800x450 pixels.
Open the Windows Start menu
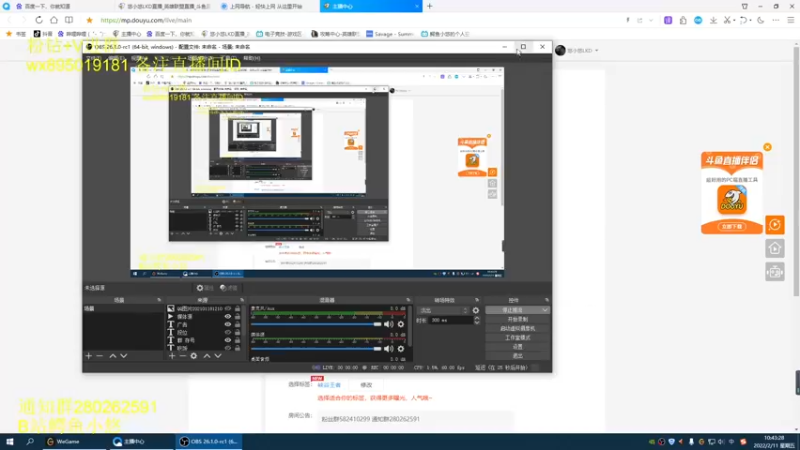point(10,441)
